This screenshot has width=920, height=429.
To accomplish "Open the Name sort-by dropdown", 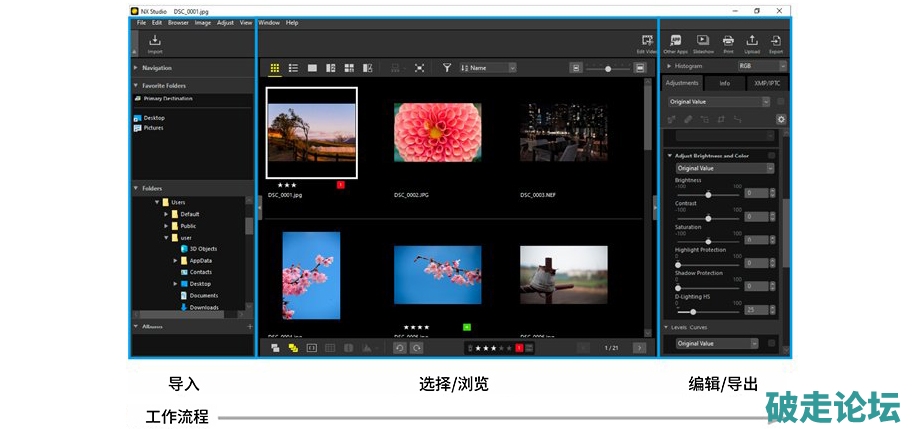I will [x=488, y=68].
